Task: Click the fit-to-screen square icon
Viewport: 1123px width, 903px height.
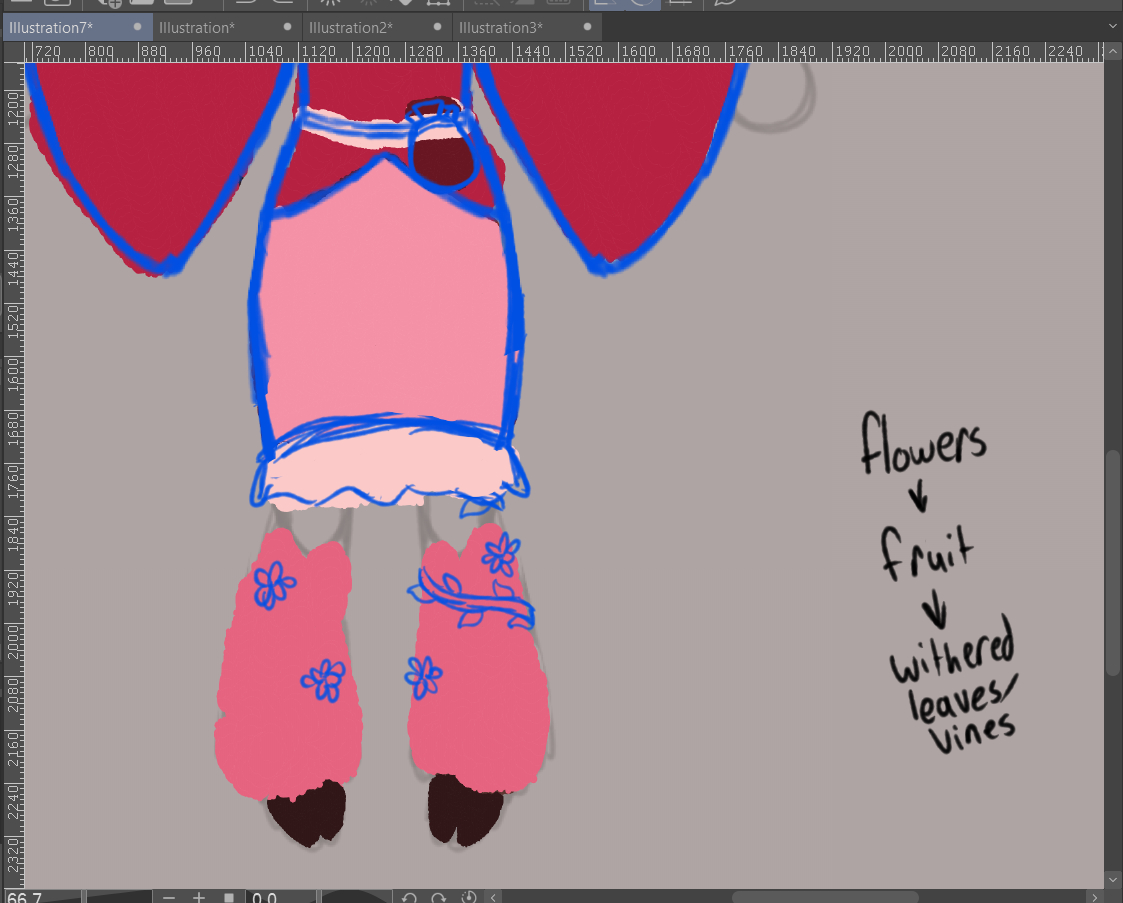Action: pyautogui.click(x=229, y=897)
